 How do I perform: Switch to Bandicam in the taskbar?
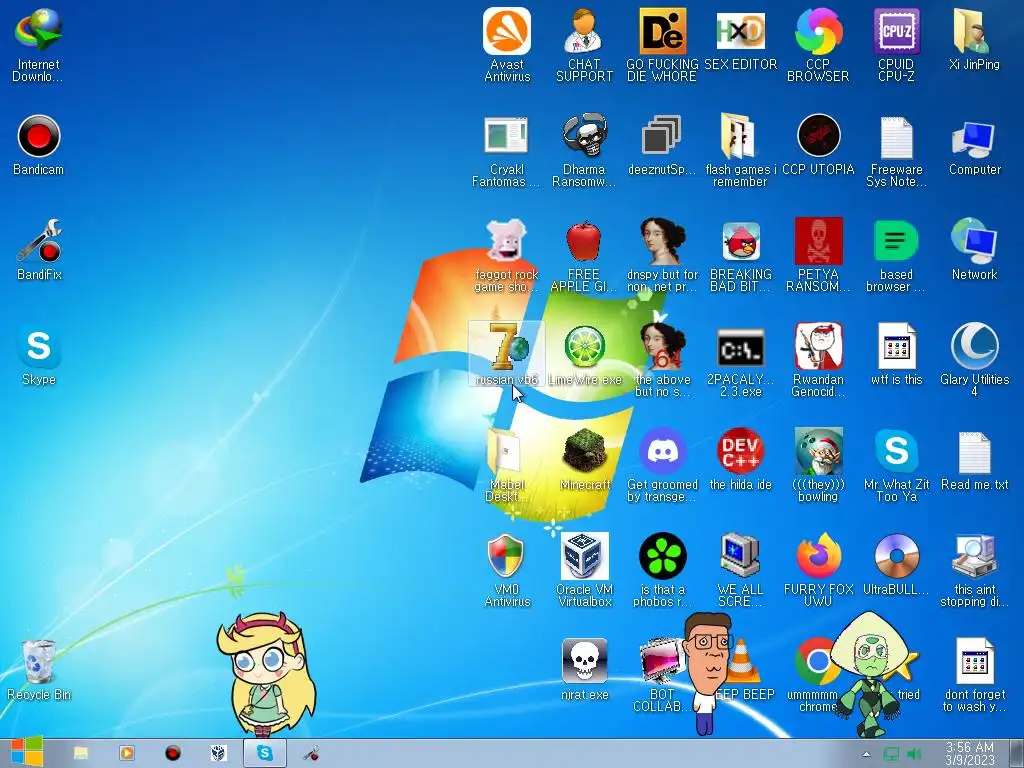point(172,753)
